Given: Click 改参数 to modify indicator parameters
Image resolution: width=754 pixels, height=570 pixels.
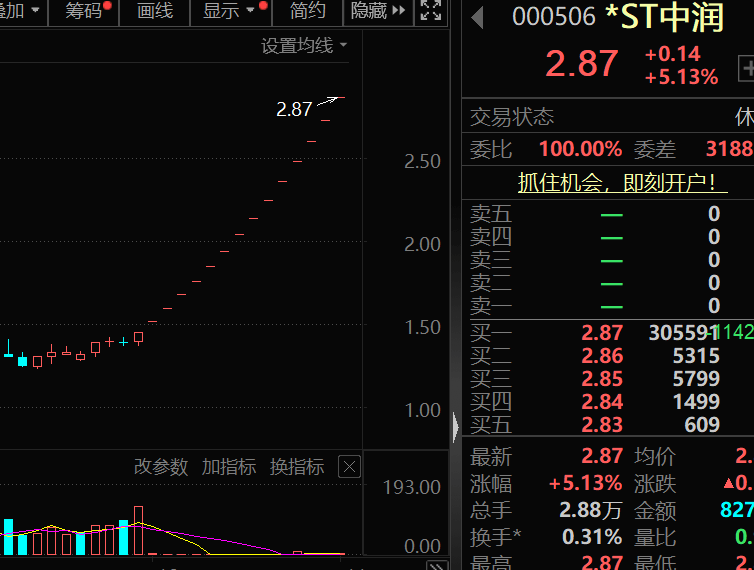Looking at the screenshot, I should click(161, 467).
